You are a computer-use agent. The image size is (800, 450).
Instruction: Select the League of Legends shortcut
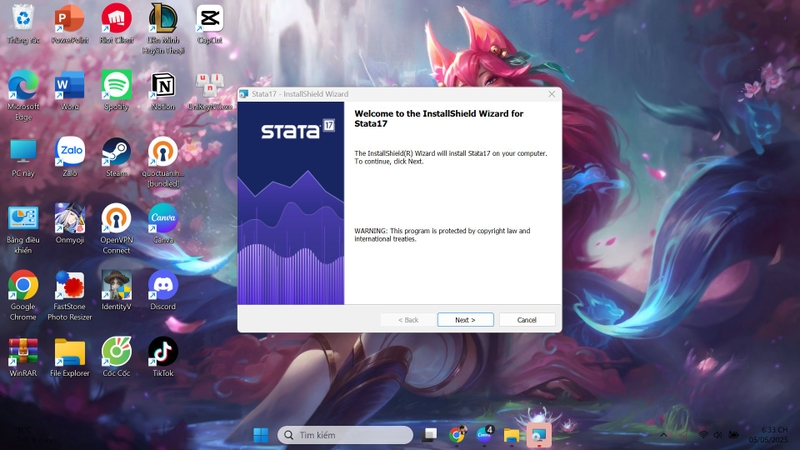[x=163, y=29]
